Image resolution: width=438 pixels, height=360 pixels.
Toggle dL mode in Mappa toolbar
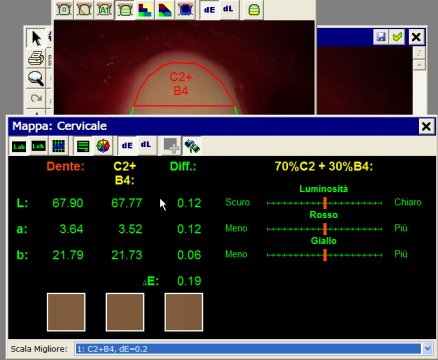tap(146, 145)
